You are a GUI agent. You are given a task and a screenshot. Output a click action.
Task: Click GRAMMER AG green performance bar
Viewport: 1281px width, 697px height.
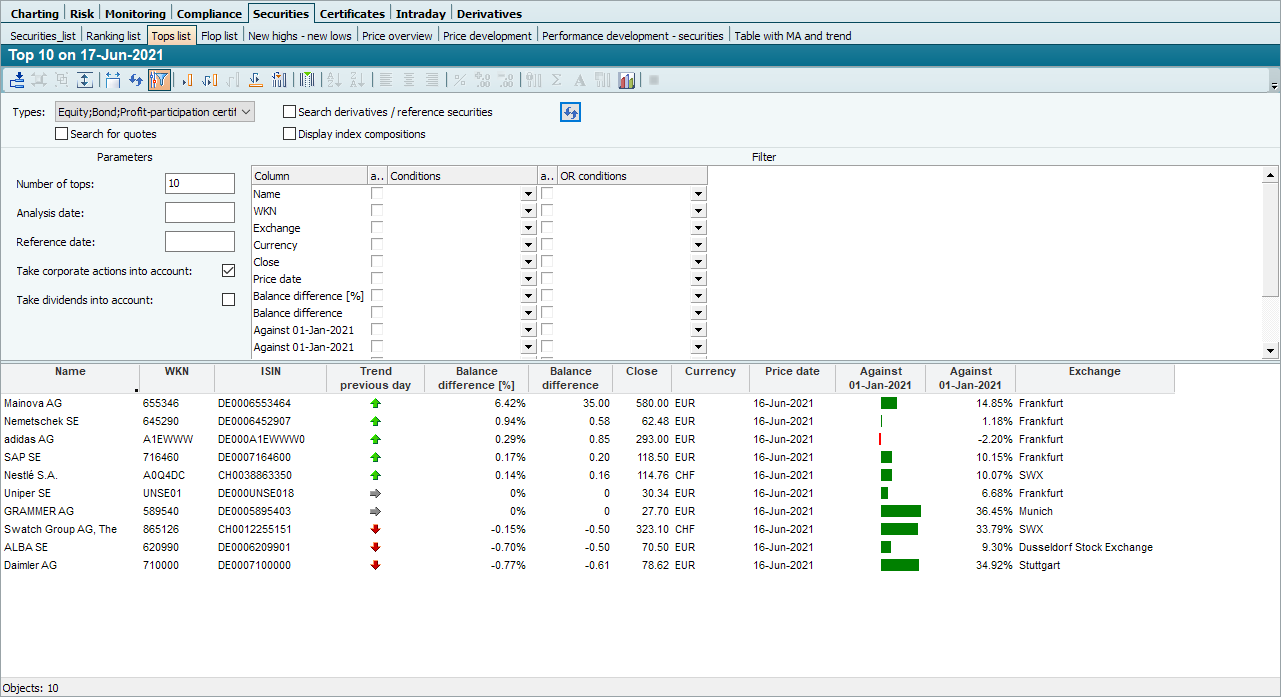[x=900, y=511]
